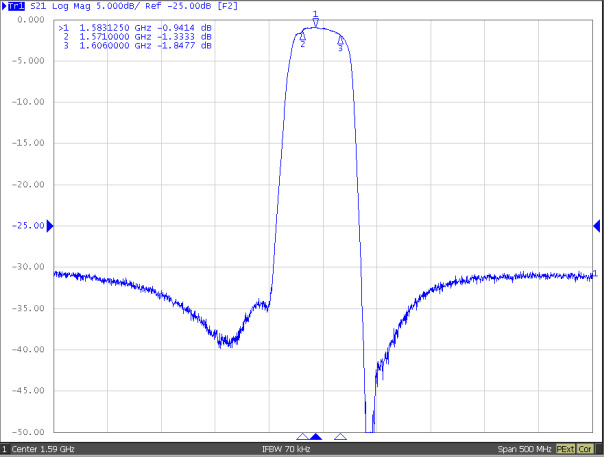
Task: Click leftmost hollow marker triangle on bottom axis
Action: click(x=302, y=437)
